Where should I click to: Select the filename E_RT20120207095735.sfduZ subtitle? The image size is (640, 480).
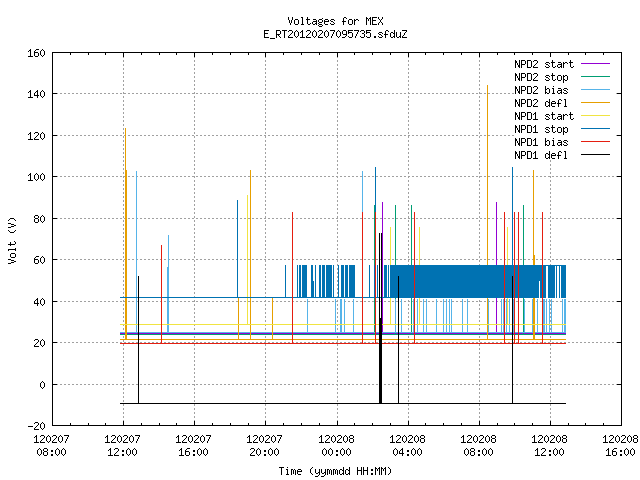click(x=335, y=34)
